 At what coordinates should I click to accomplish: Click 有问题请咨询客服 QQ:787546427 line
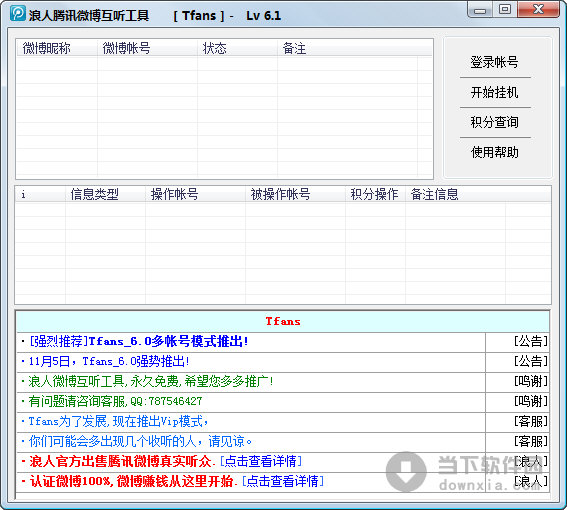(x=115, y=401)
